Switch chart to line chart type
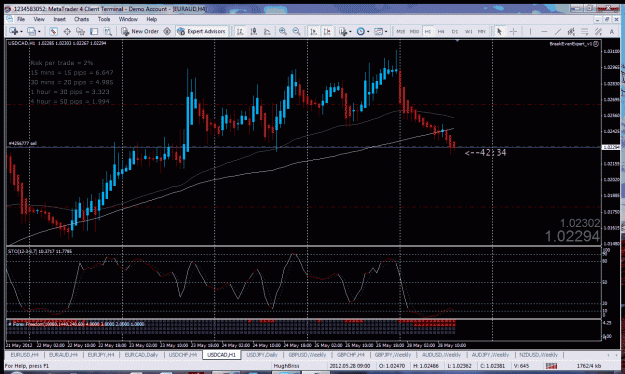 (267, 31)
